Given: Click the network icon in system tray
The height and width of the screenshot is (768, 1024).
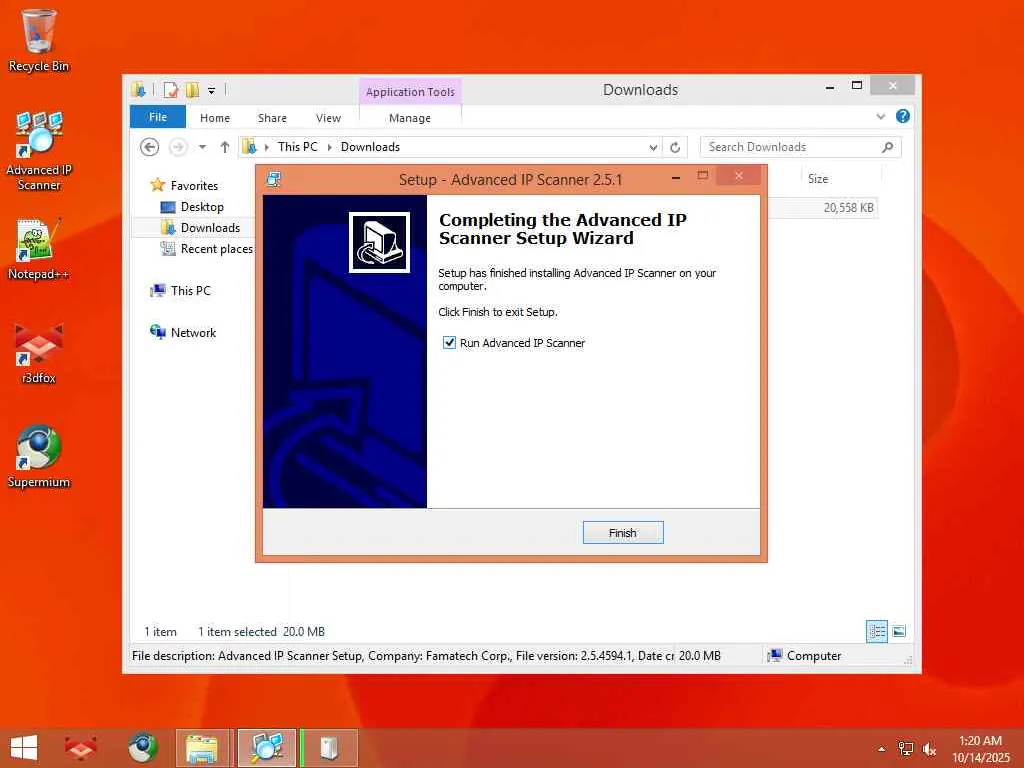Looking at the screenshot, I should (x=905, y=749).
